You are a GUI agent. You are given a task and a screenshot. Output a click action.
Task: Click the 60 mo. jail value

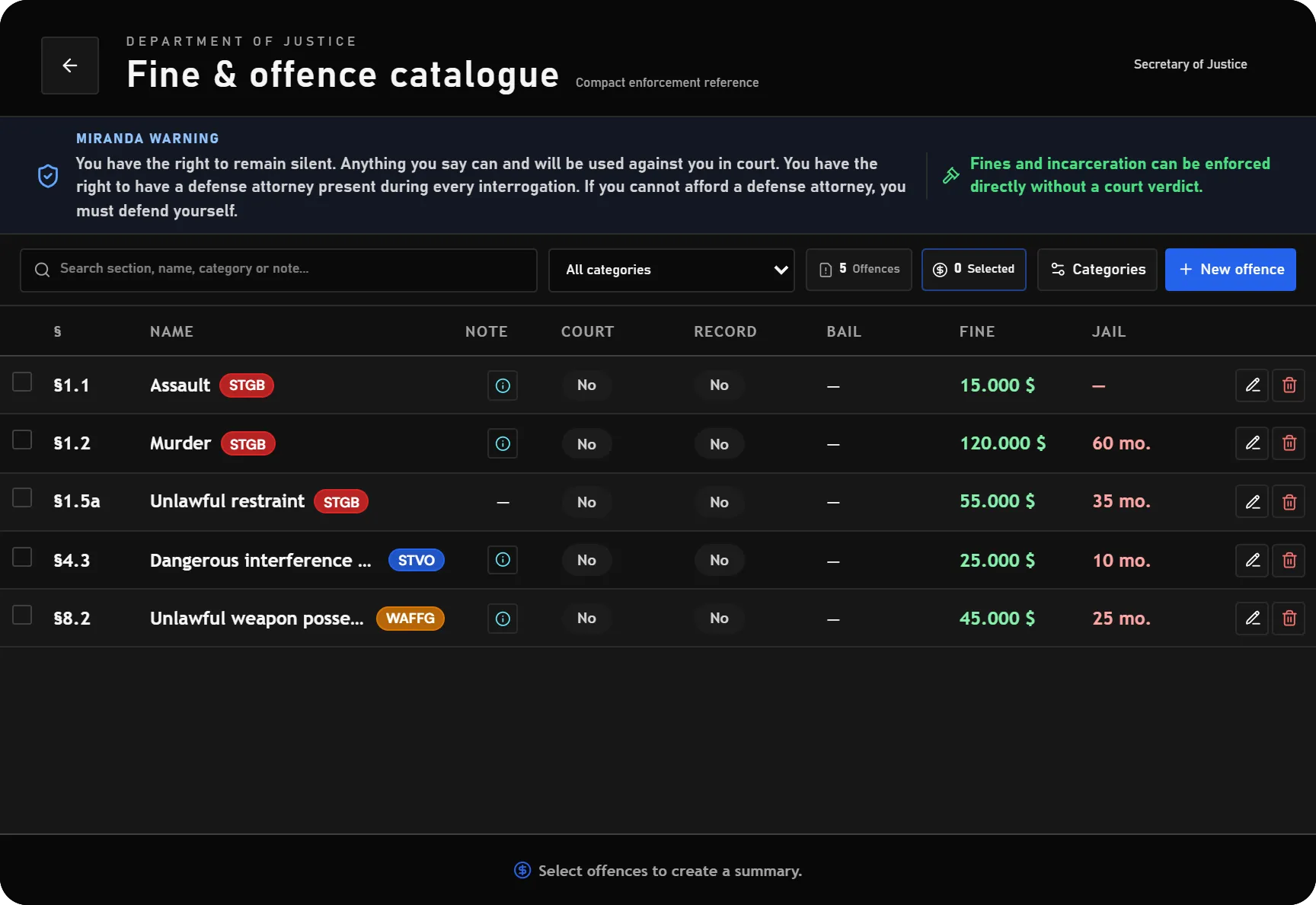(x=1121, y=443)
